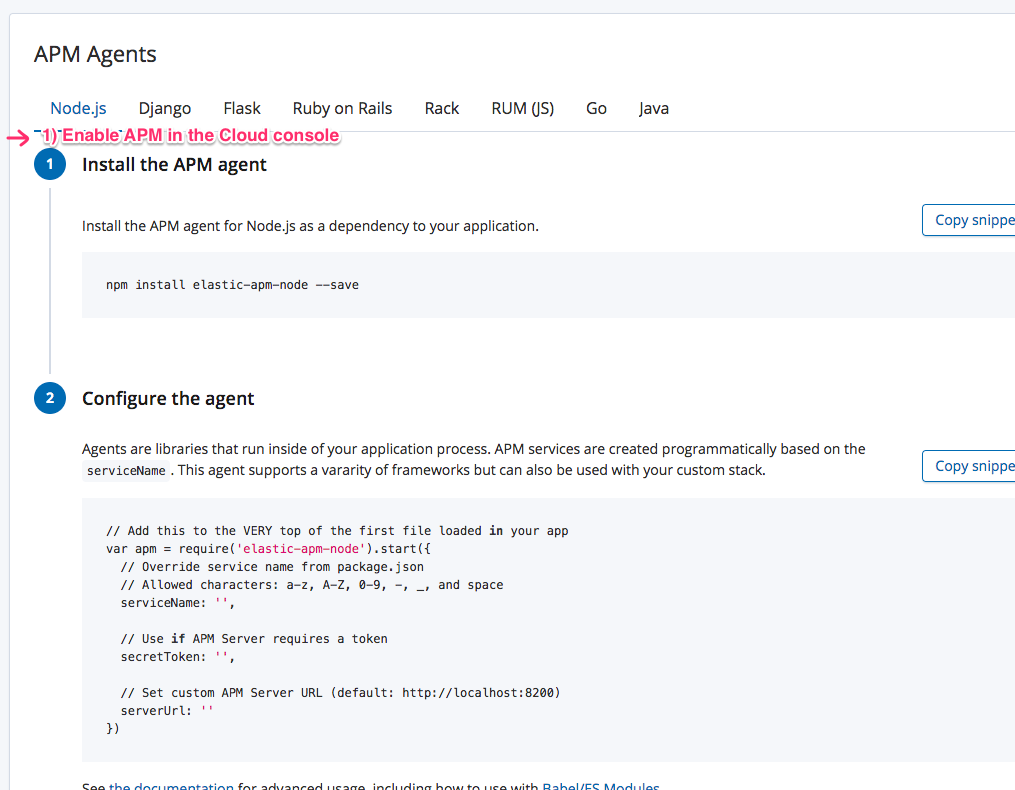
Task: Click the 'Override service name from package.json' comment
Action: [x=273, y=567]
